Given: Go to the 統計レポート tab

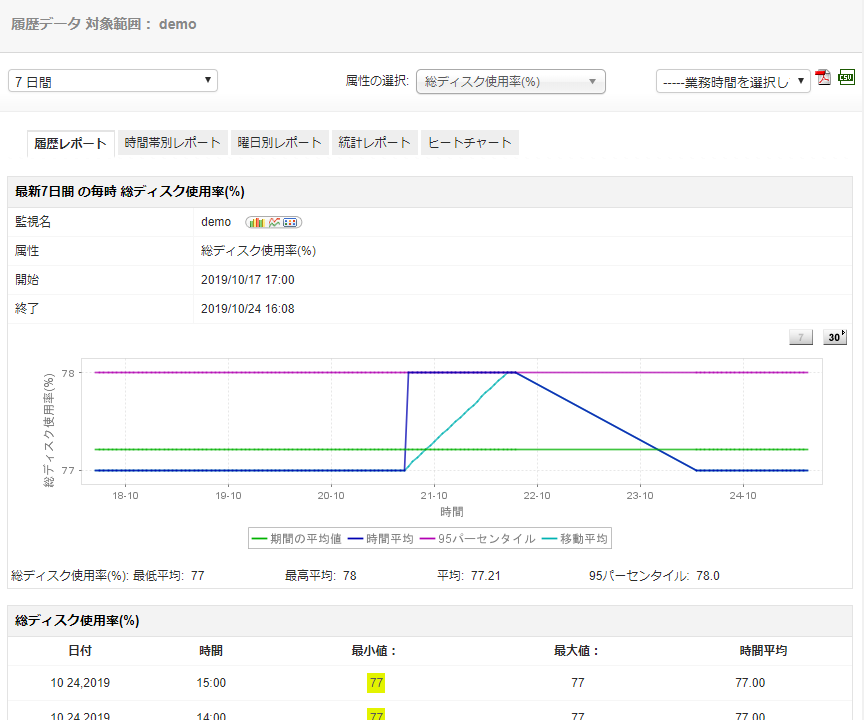Looking at the screenshot, I should (374, 142).
